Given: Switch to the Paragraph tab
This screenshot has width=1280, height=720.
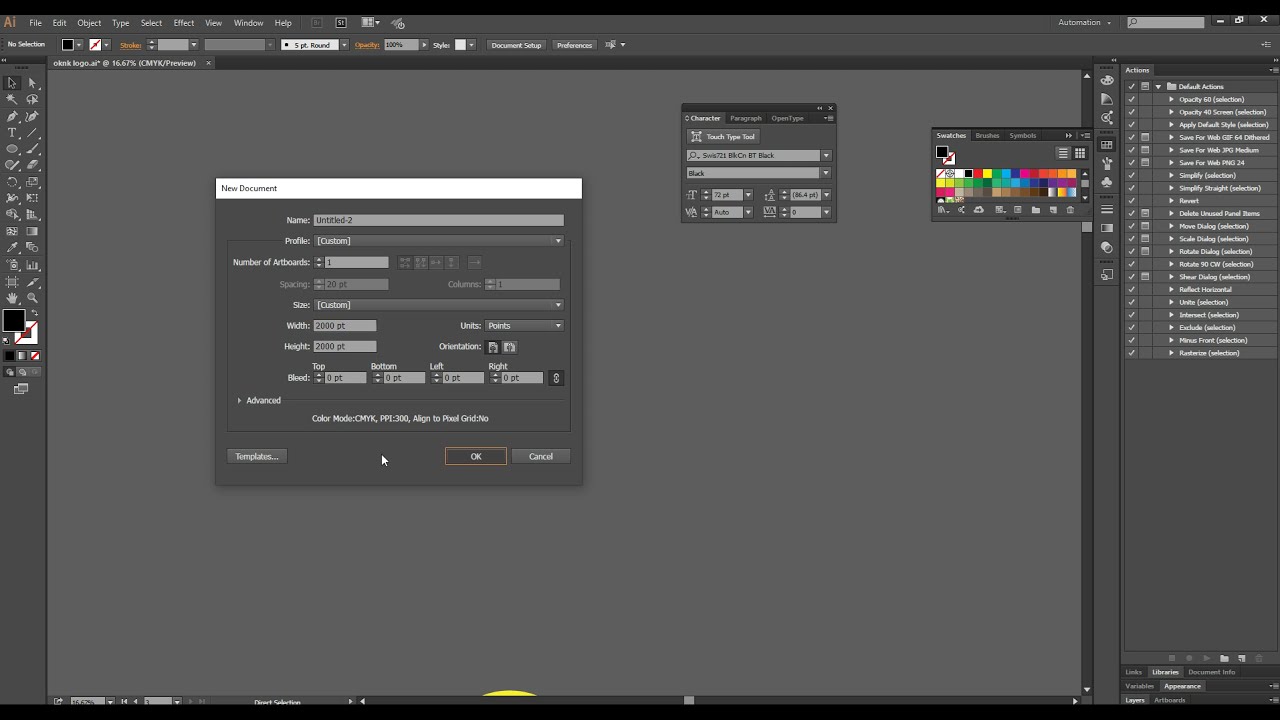Looking at the screenshot, I should [x=745, y=118].
